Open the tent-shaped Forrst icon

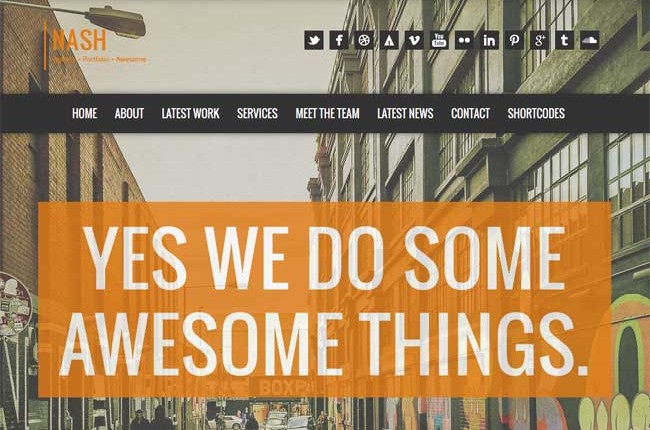(389, 40)
